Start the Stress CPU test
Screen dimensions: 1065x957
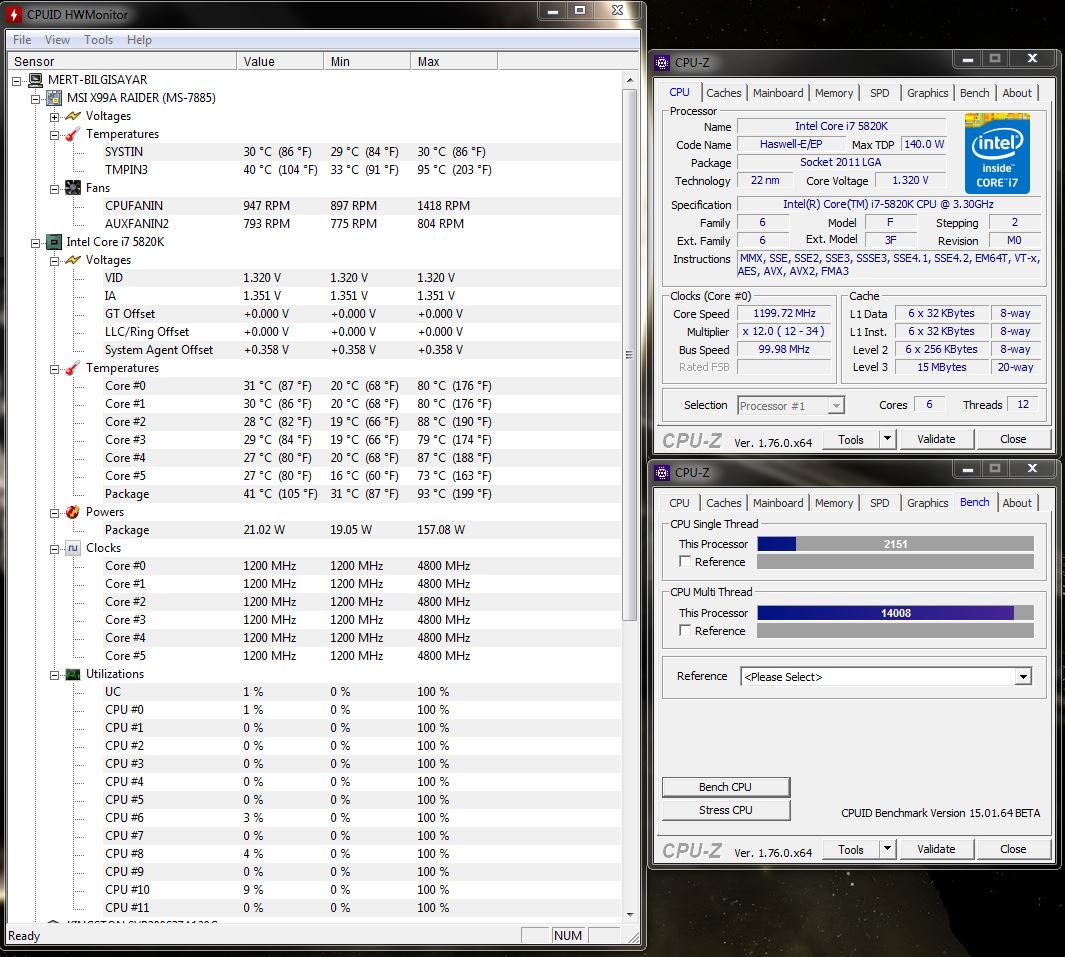(x=725, y=810)
